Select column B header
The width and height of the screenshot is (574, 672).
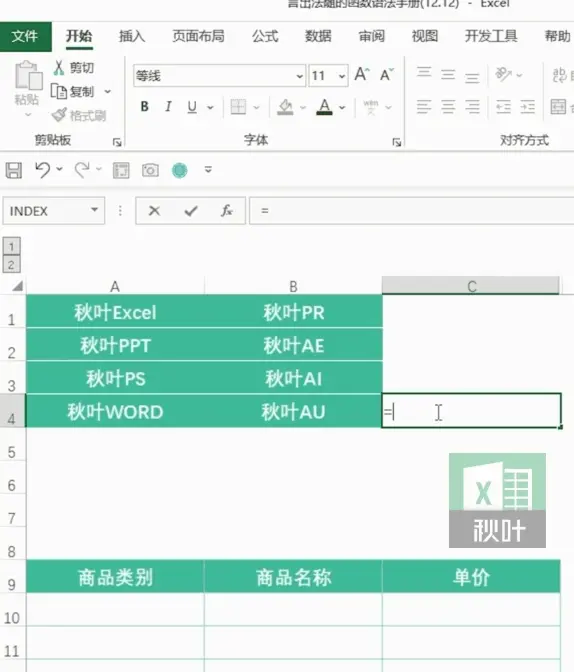293,286
